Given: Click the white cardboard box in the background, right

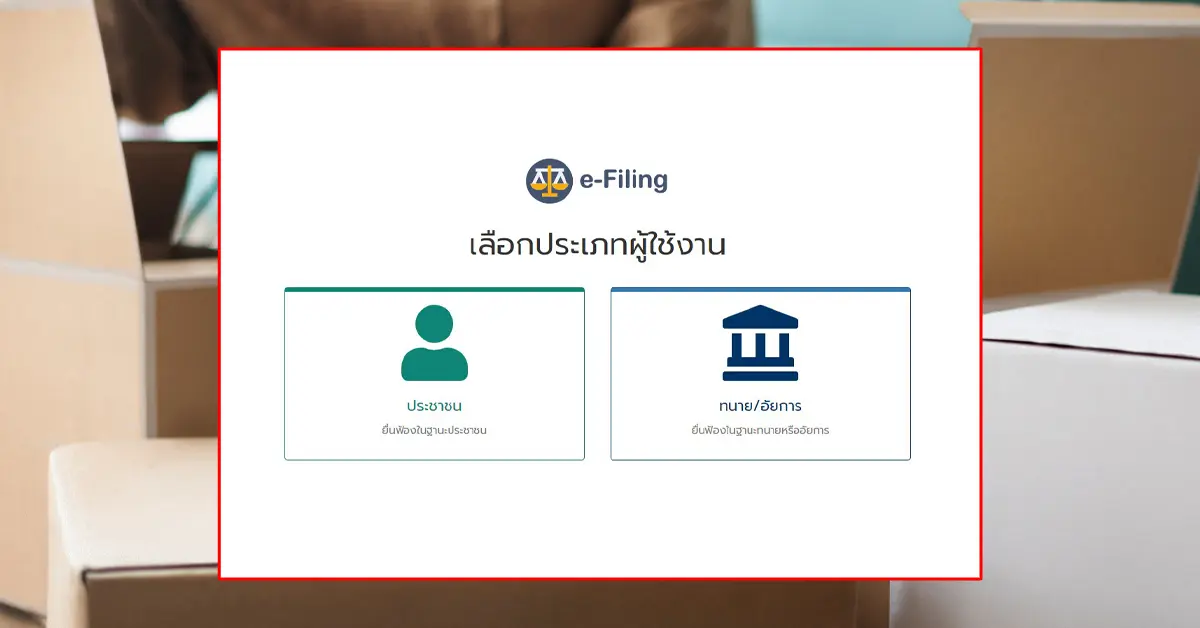Looking at the screenshot, I should pyautogui.click(x=1090, y=450).
